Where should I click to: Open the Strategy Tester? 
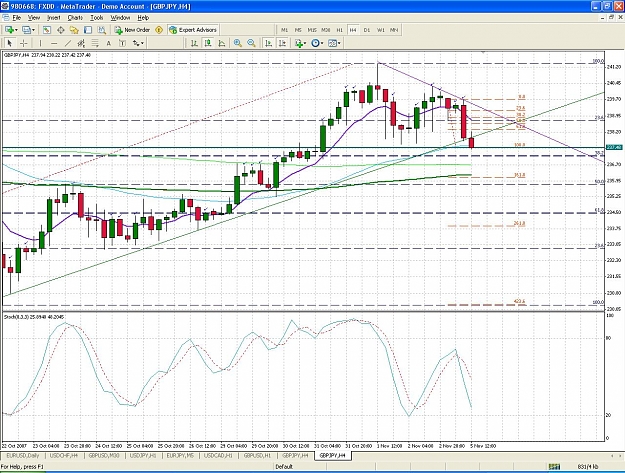102,30
